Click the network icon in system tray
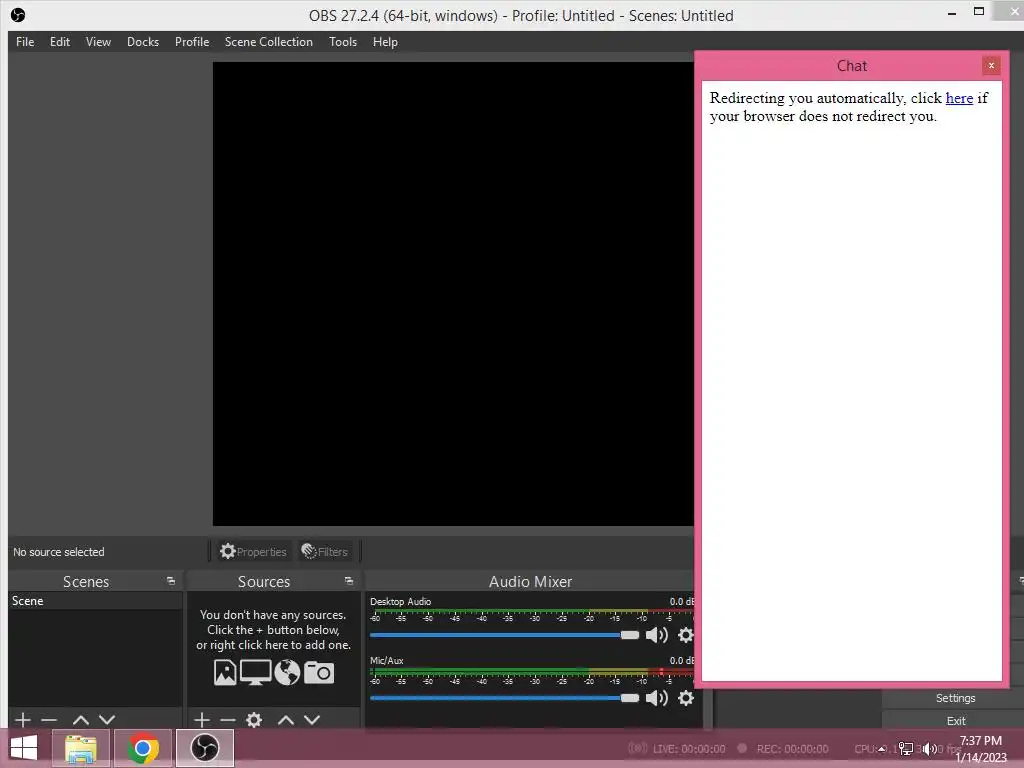 pyautogui.click(x=906, y=749)
